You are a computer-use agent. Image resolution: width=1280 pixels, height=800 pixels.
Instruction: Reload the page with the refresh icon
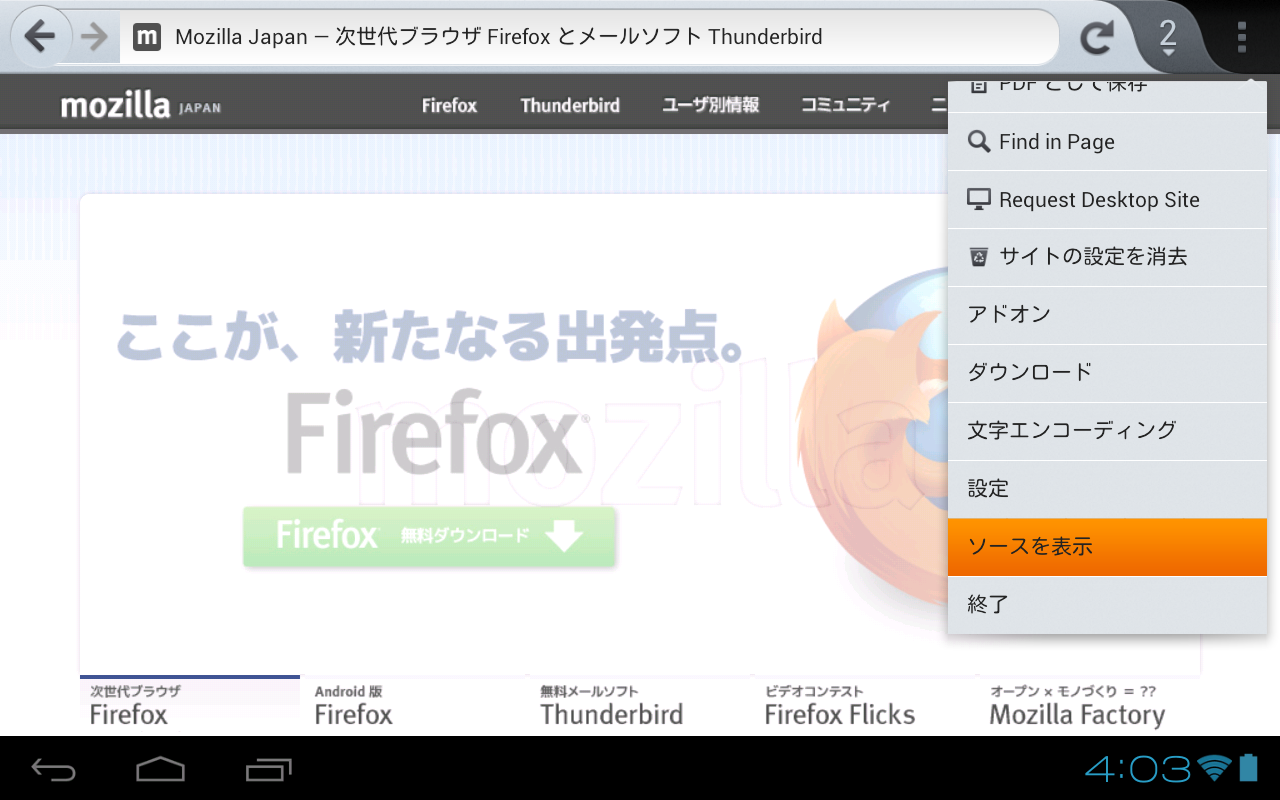coord(1097,38)
